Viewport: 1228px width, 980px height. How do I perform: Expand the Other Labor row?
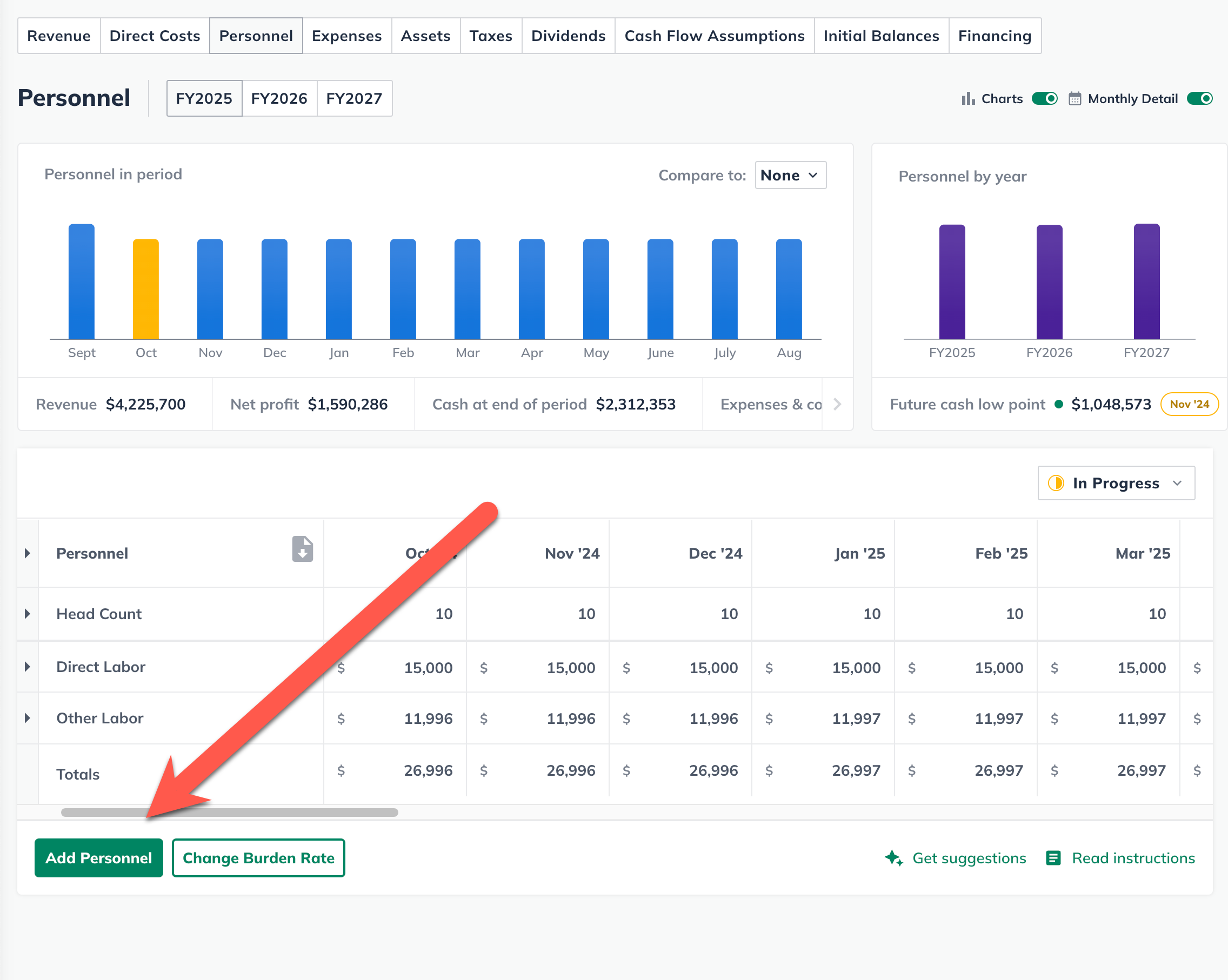tap(28, 718)
